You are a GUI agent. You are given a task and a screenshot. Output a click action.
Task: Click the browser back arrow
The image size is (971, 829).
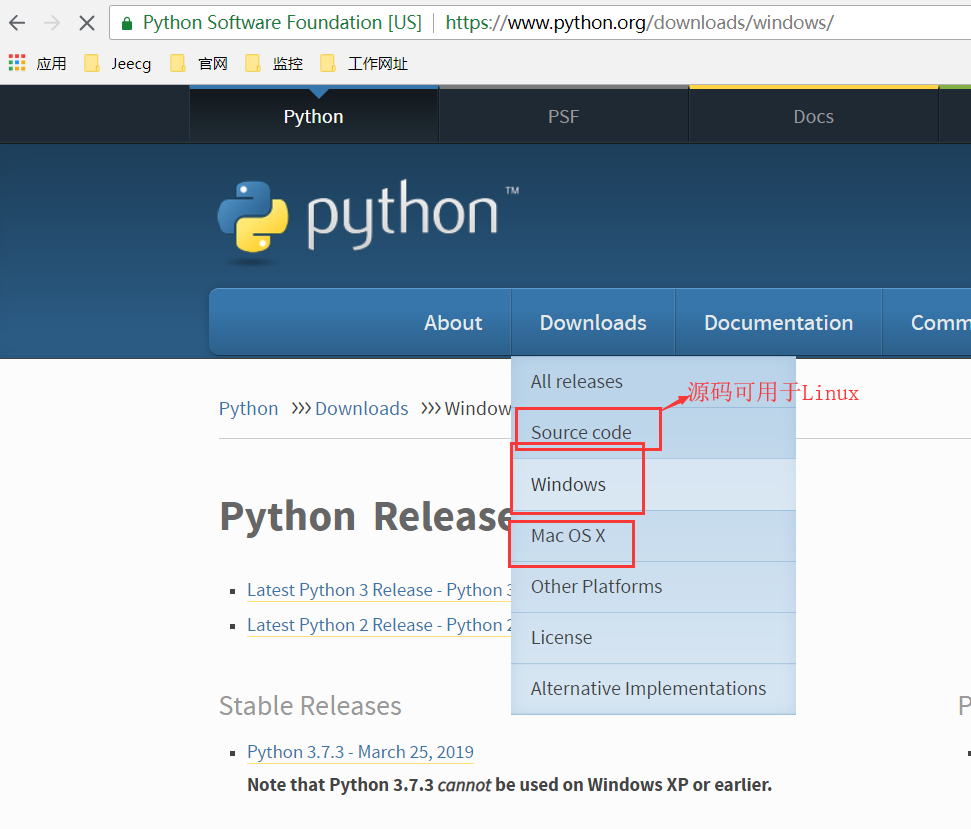[x=17, y=23]
